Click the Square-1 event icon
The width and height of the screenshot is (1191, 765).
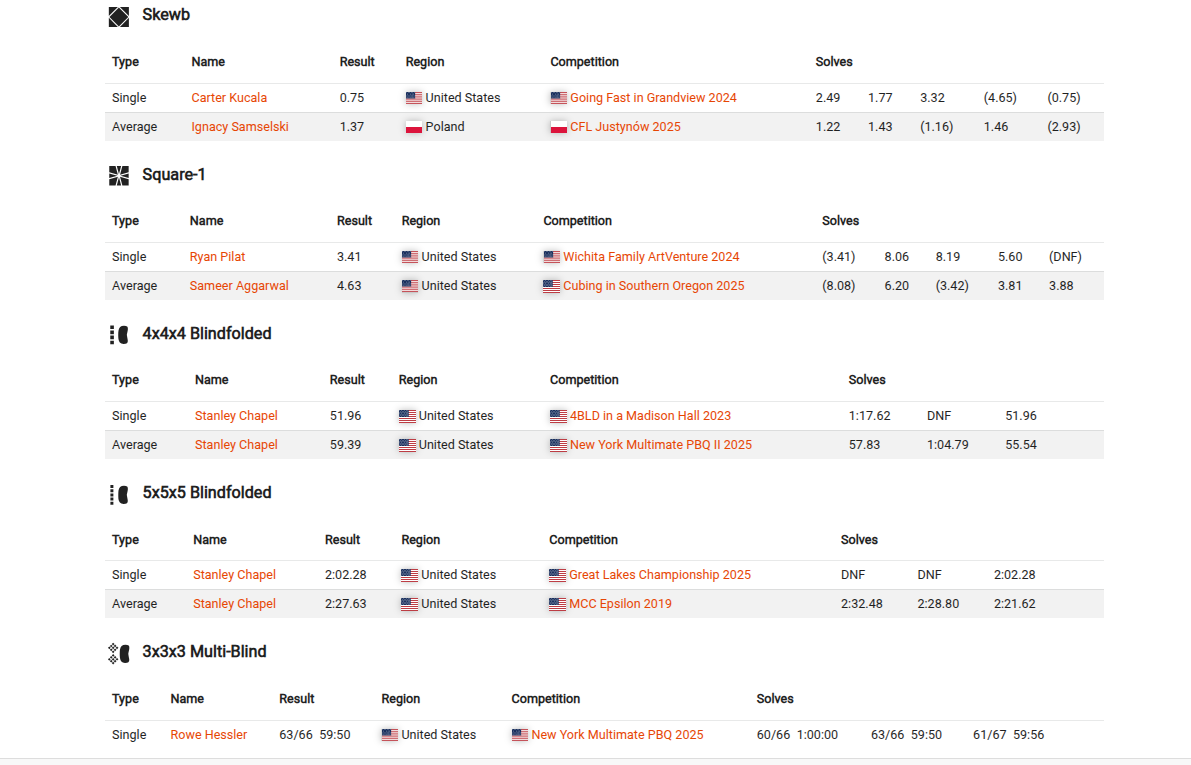point(118,175)
